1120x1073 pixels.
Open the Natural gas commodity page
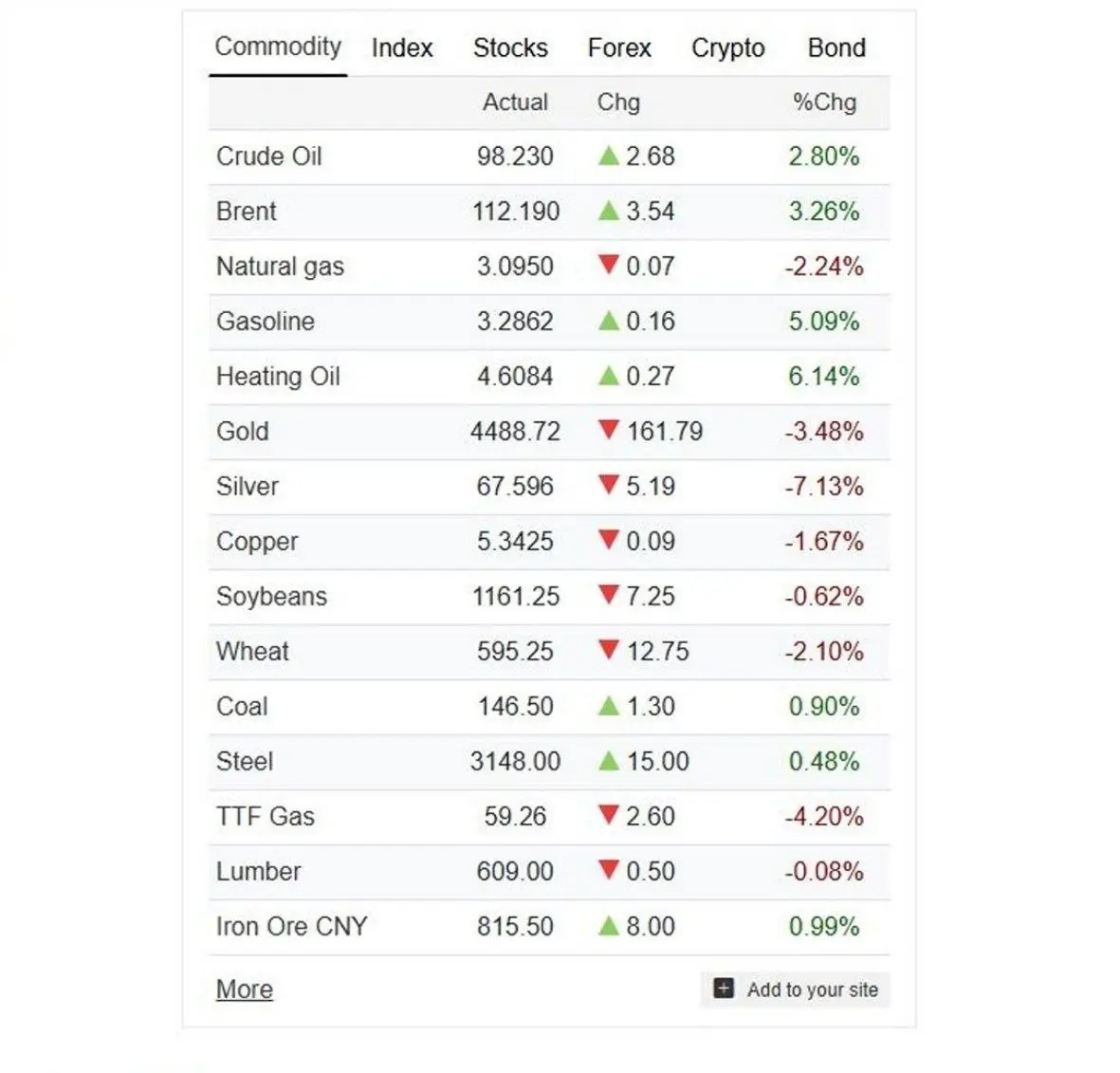(280, 266)
